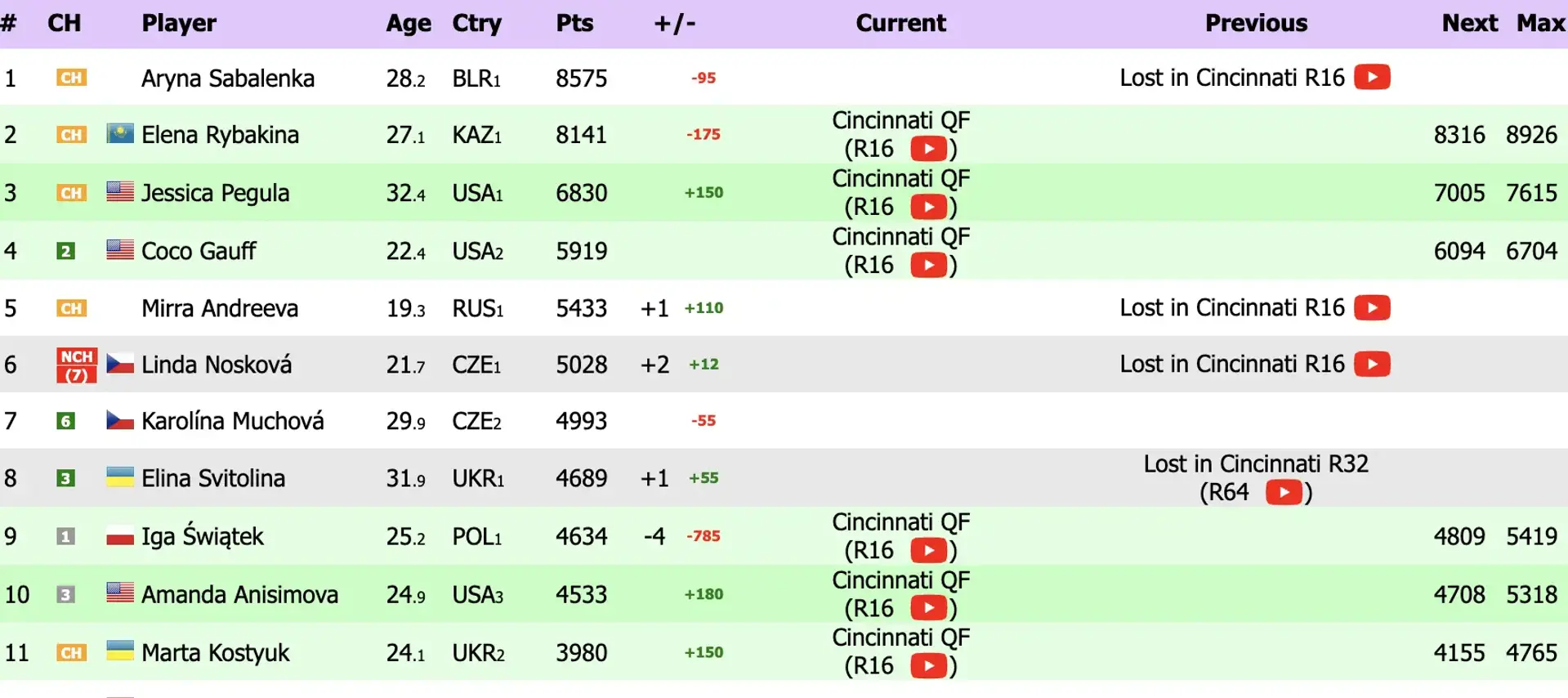Play YouTube video in Sabalenka's row
Screen dimensions: 1568x698
(1372, 78)
